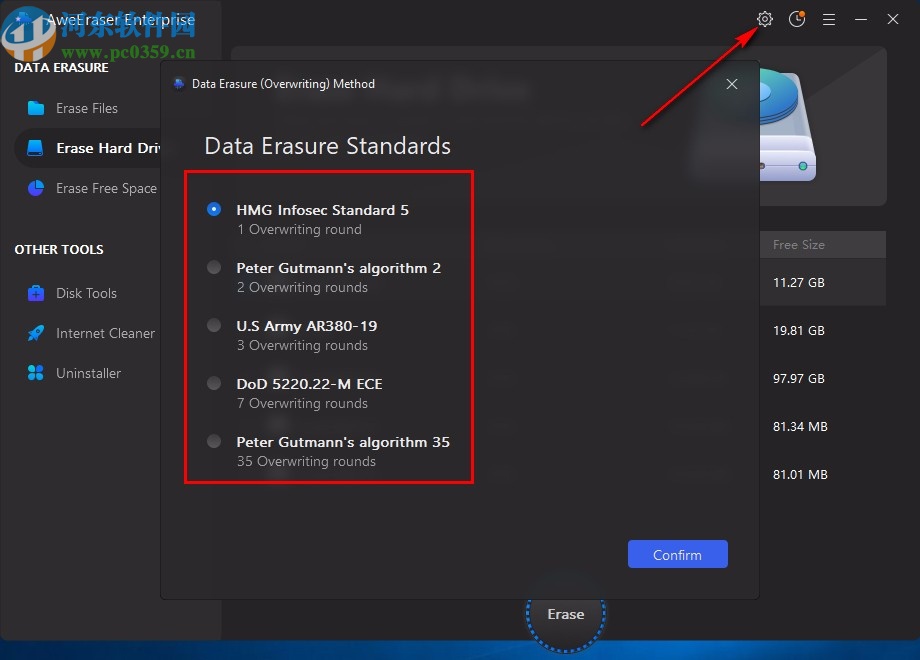Select the drive row with 81.34 MB free
Image resolution: width=920 pixels, height=660 pixels.
coord(823,427)
